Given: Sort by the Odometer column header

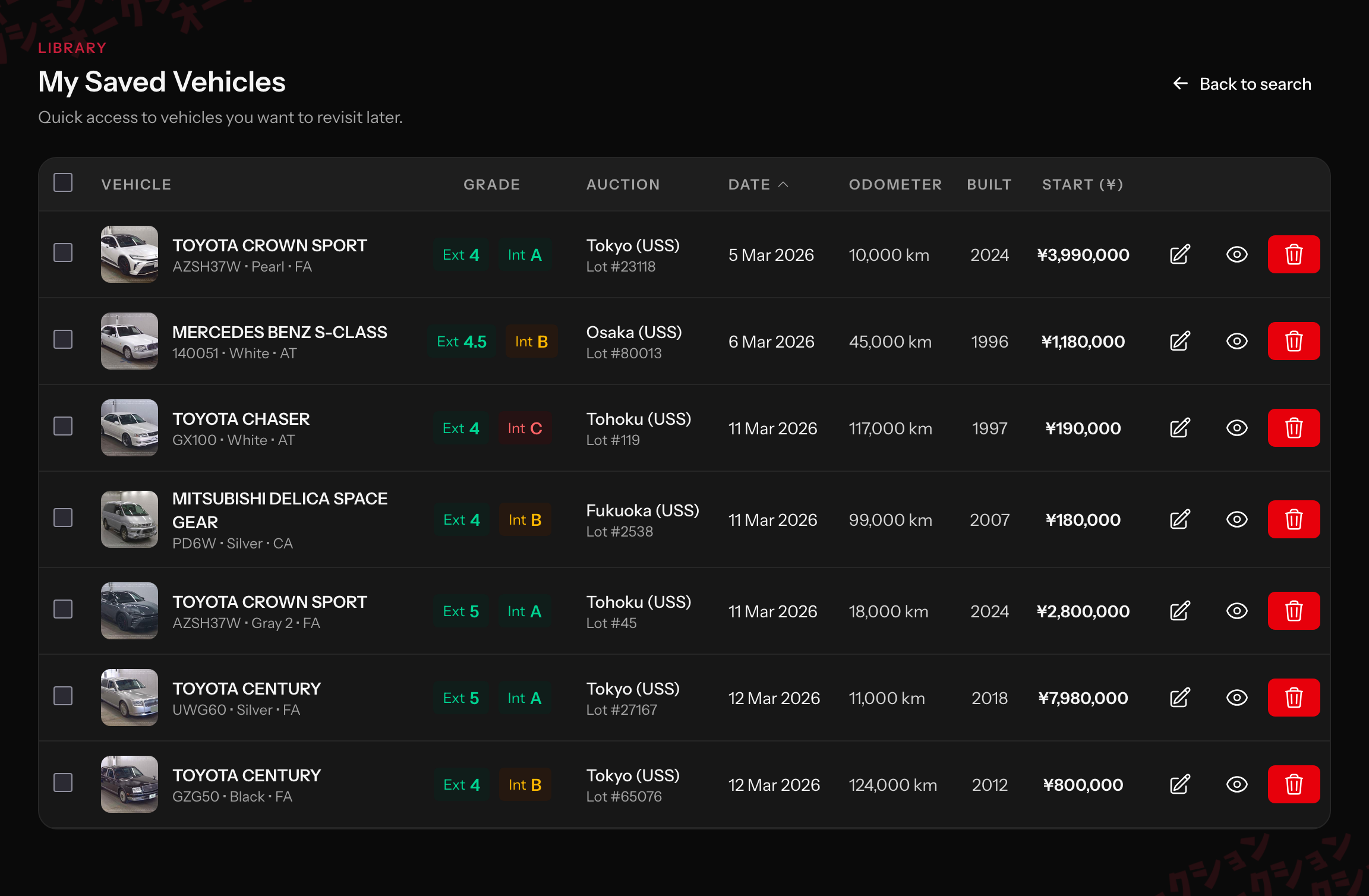Looking at the screenshot, I should 895,185.
